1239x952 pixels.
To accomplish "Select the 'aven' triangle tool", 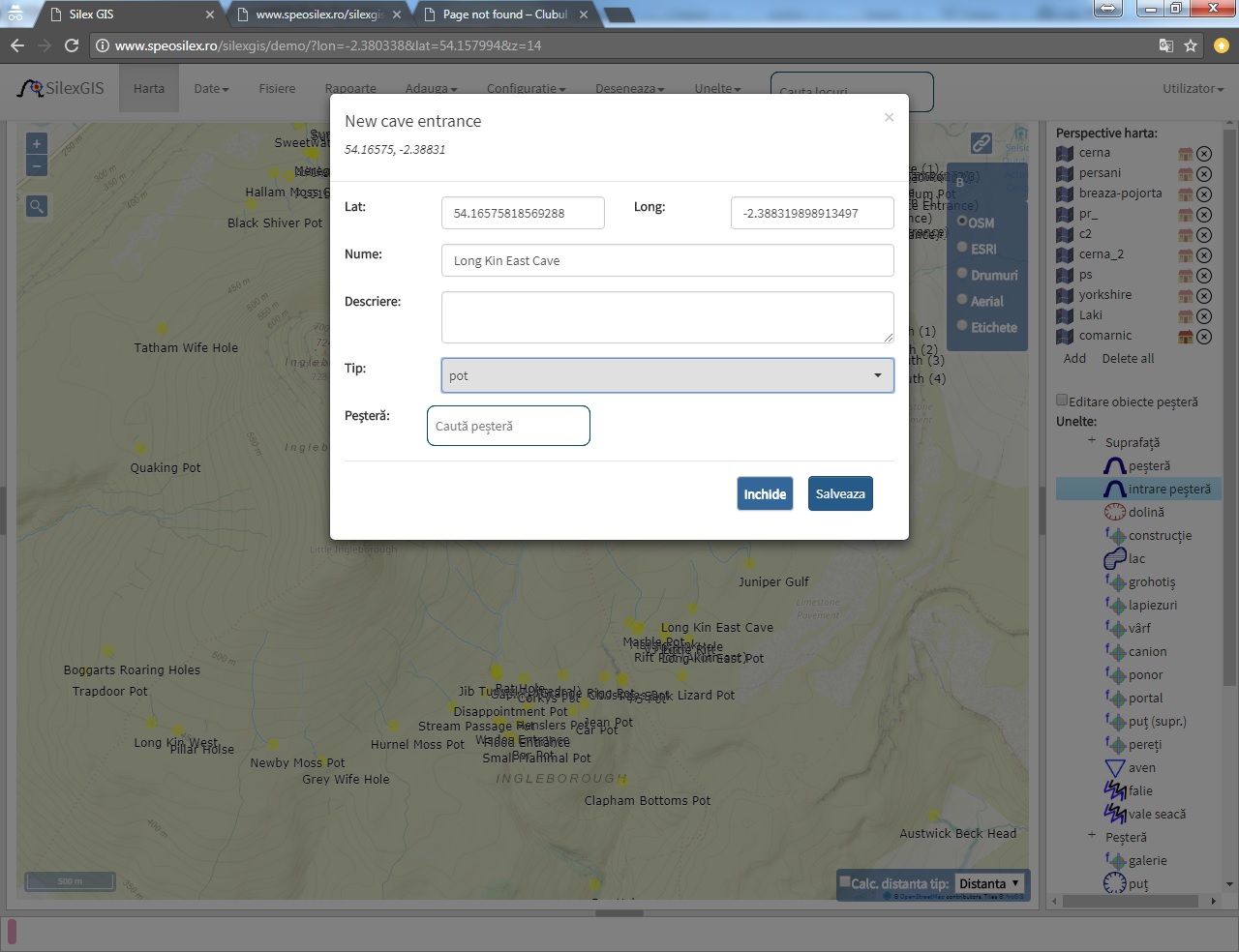I will click(x=1115, y=768).
